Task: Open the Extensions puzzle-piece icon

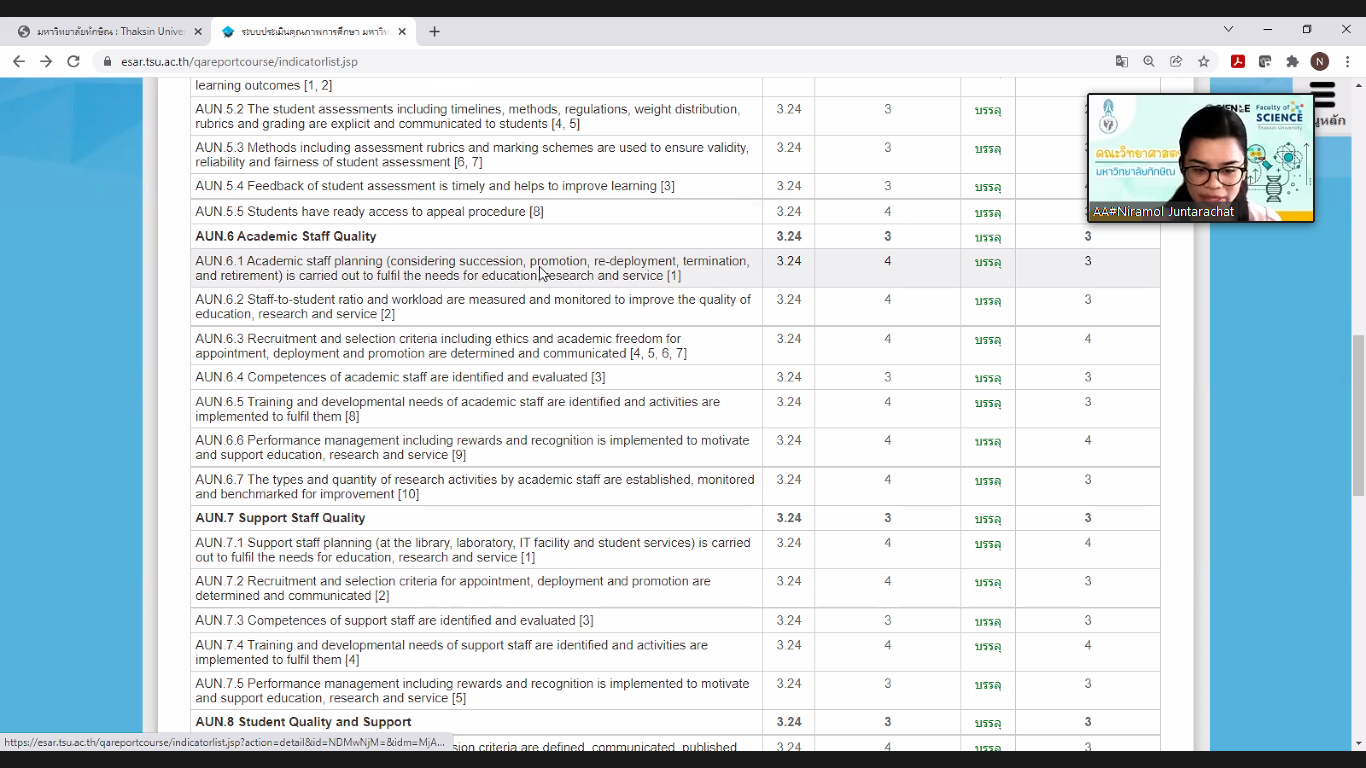Action: pos(1294,61)
